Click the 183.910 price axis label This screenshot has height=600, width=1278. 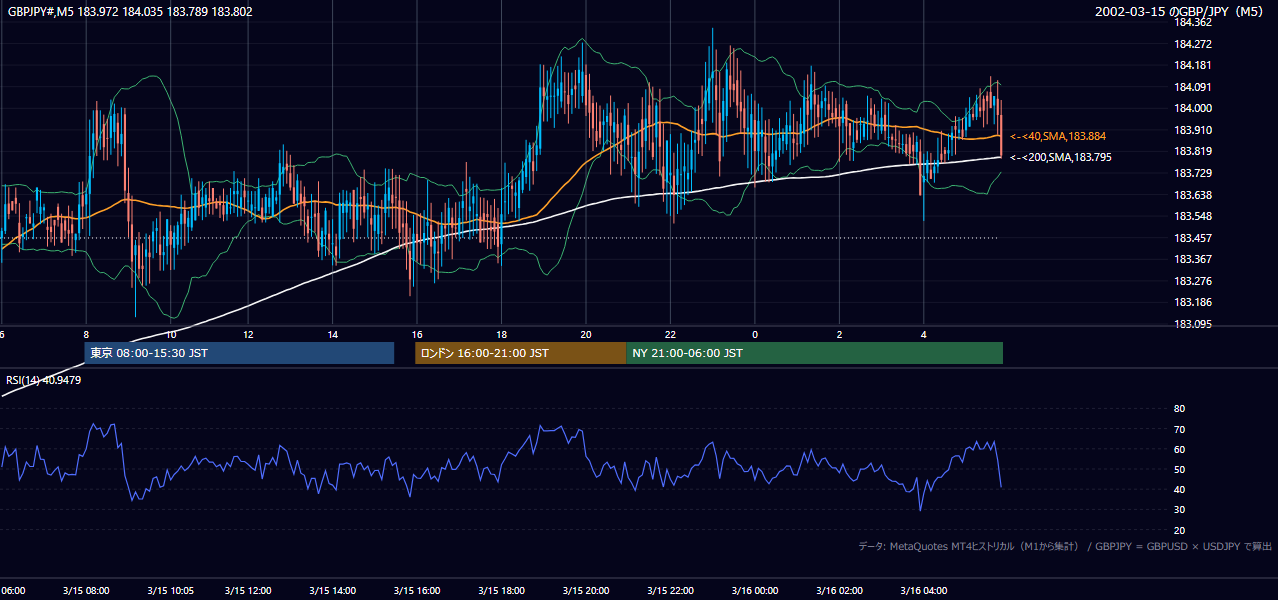coord(1193,130)
